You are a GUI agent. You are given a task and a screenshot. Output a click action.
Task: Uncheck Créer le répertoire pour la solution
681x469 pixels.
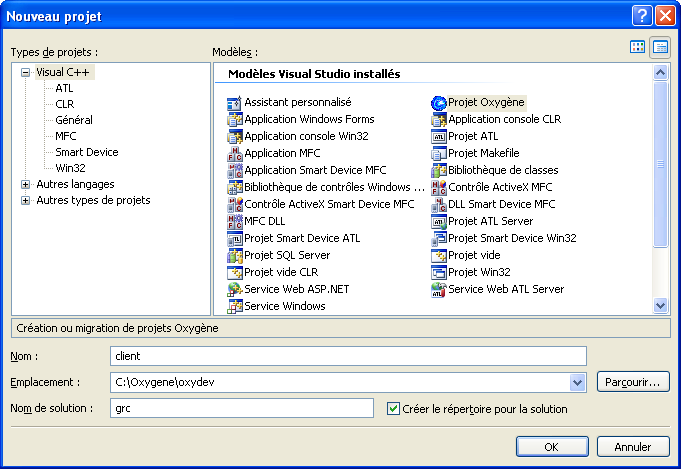(393, 409)
